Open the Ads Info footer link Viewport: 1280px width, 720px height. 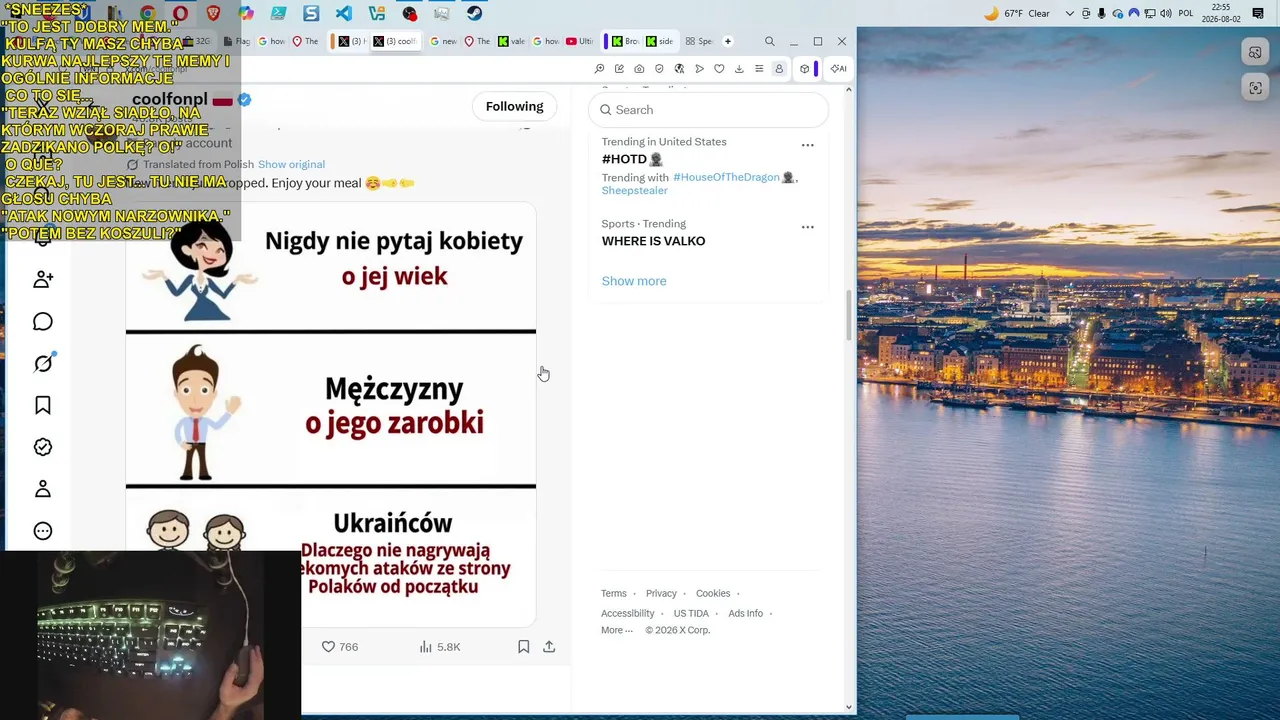pyautogui.click(x=745, y=613)
